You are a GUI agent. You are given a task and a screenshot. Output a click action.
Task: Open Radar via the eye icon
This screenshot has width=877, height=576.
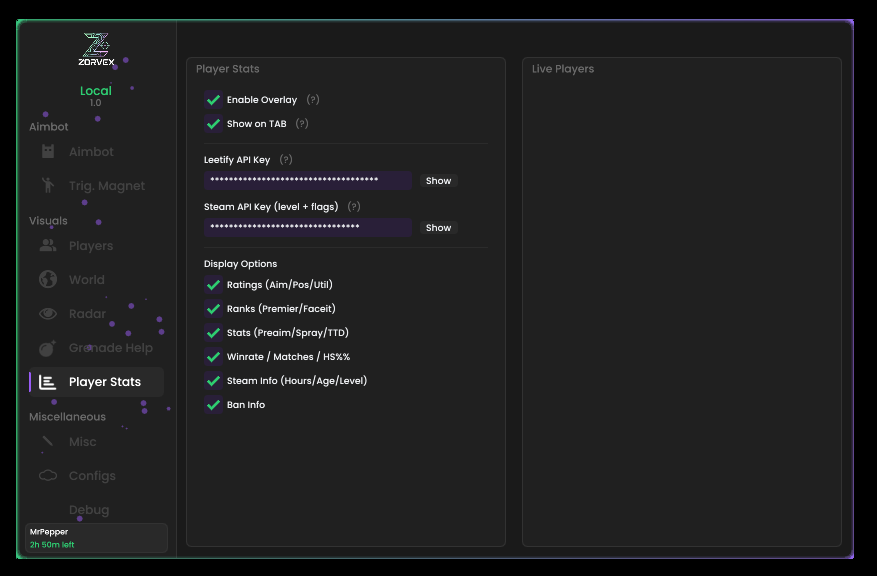tap(48, 314)
